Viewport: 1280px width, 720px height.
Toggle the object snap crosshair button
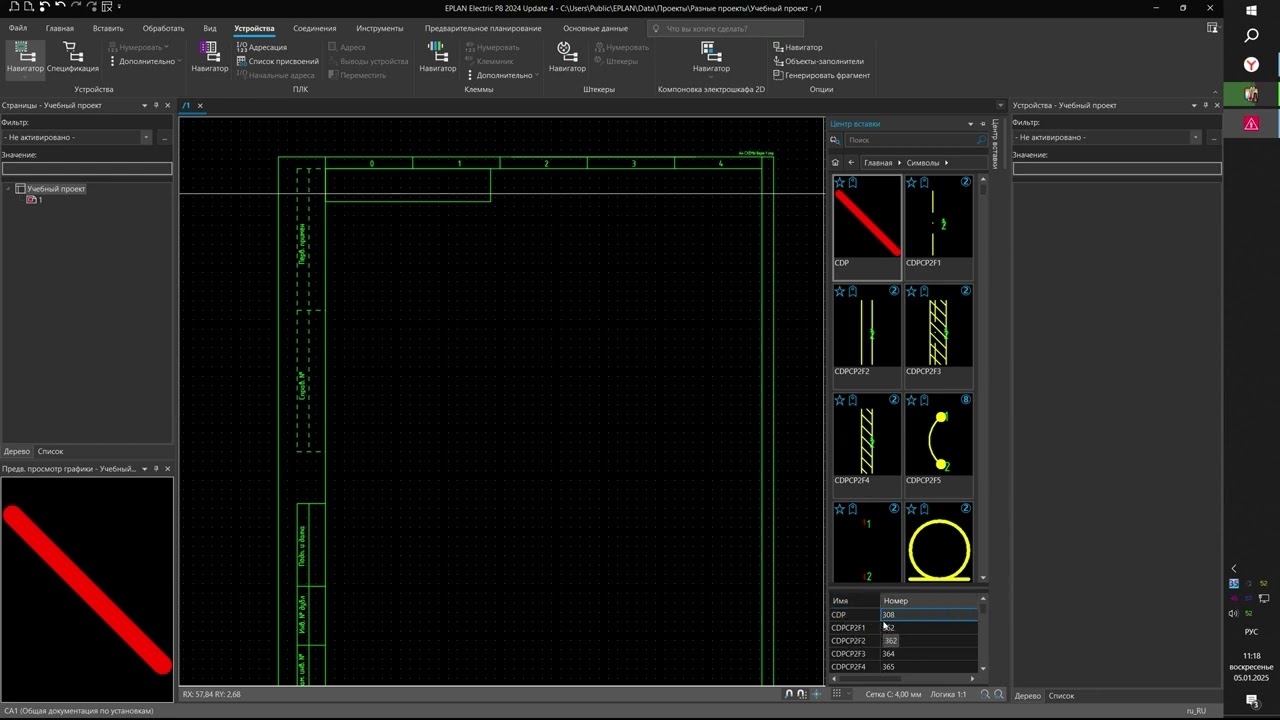817,694
